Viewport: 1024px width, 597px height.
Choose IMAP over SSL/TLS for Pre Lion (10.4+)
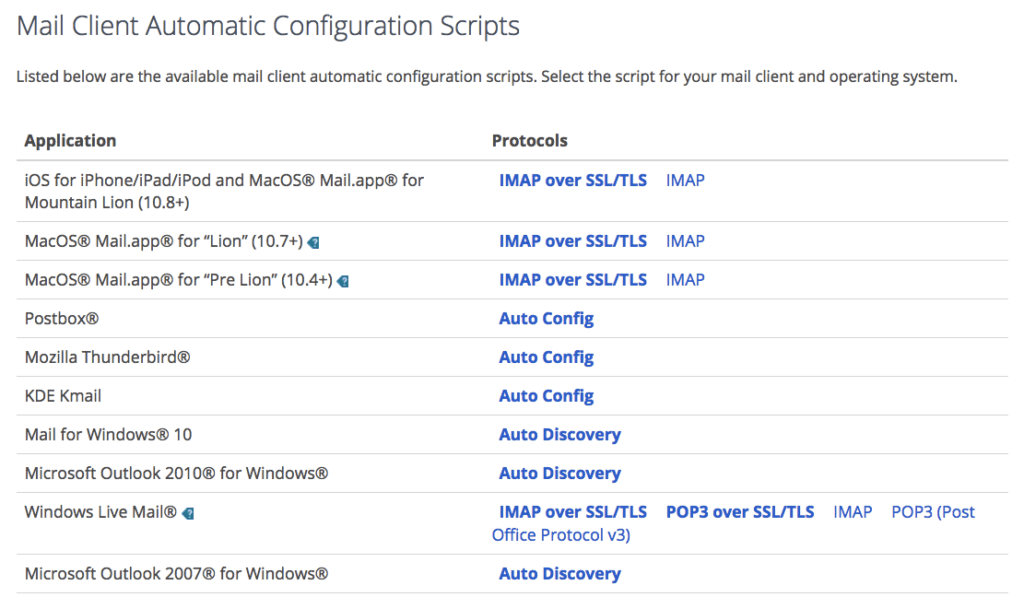coord(573,280)
